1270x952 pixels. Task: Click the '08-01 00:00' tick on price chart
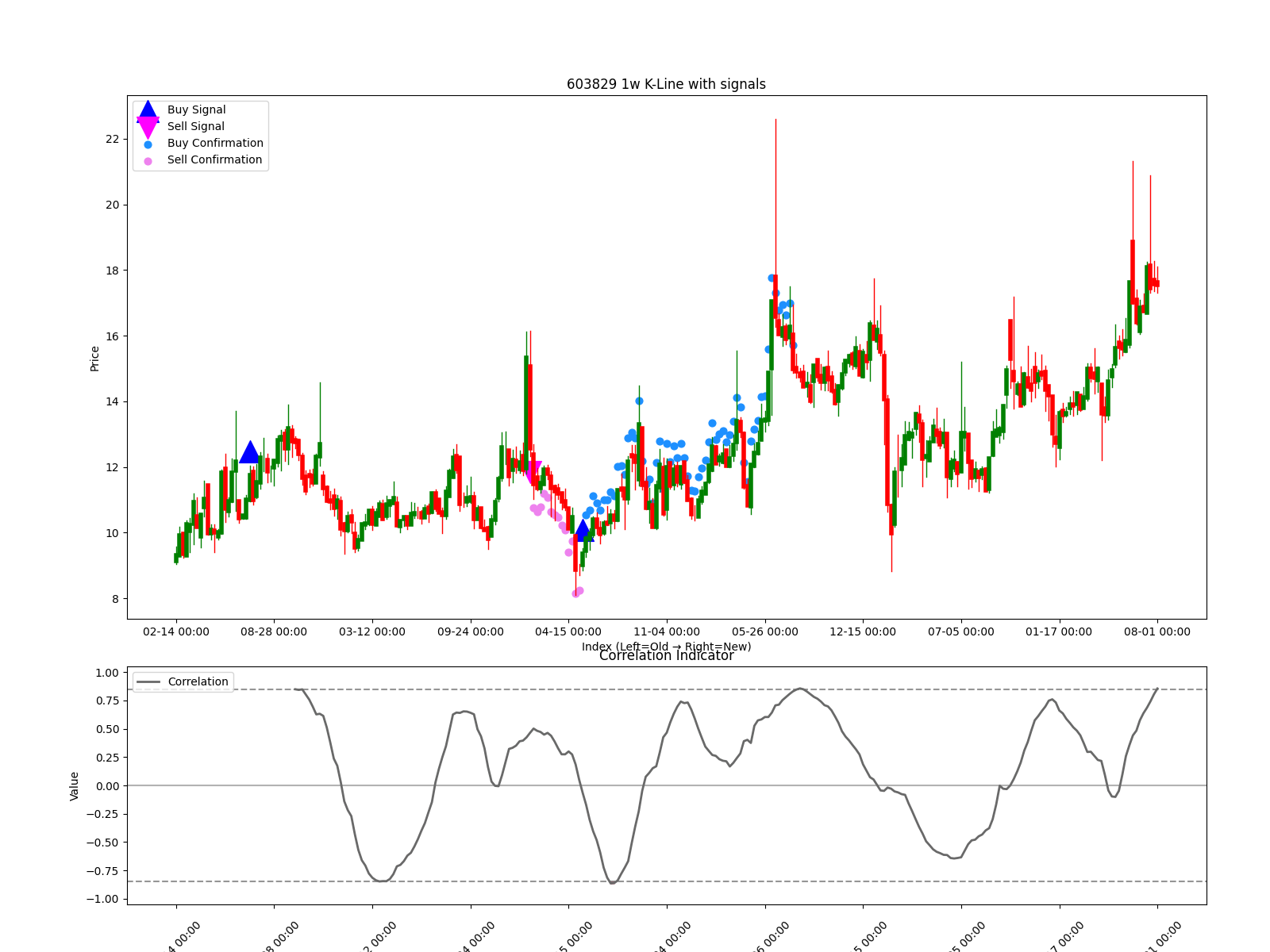tap(1157, 631)
